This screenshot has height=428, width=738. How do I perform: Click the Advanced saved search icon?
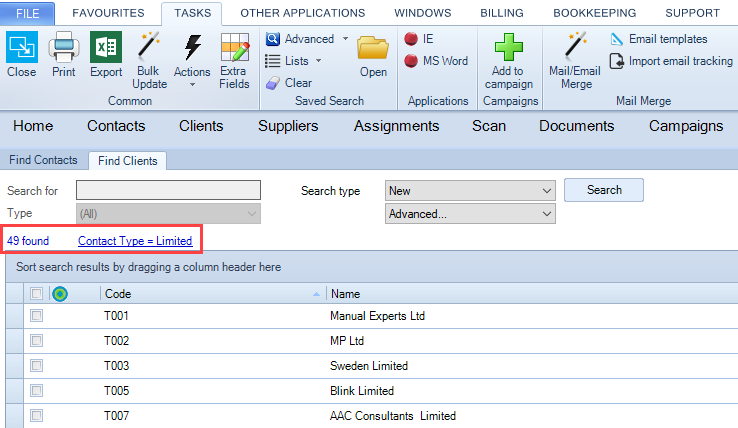(x=273, y=39)
